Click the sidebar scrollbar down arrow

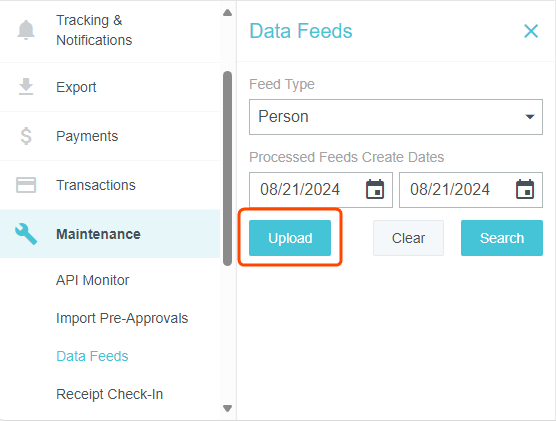(x=228, y=408)
